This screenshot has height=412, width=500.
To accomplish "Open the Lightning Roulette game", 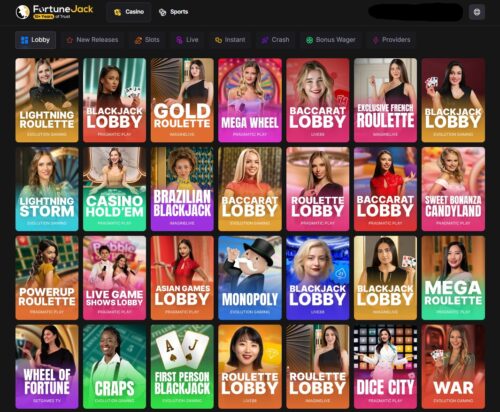I will [x=47, y=100].
